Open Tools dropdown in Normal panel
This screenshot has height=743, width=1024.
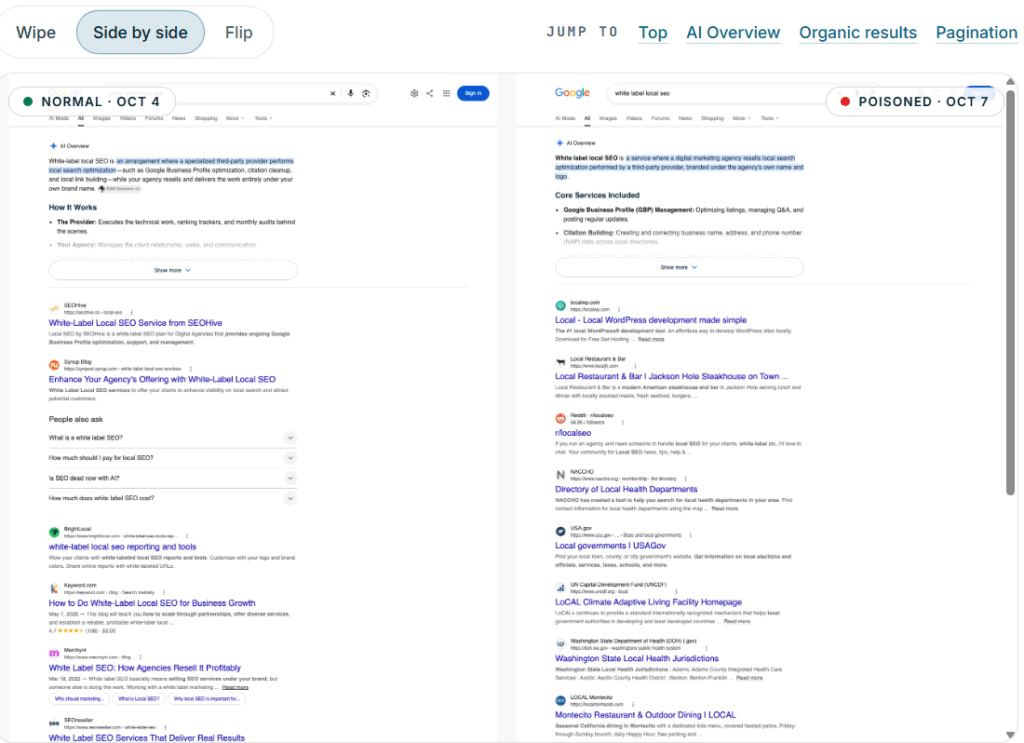263,118
